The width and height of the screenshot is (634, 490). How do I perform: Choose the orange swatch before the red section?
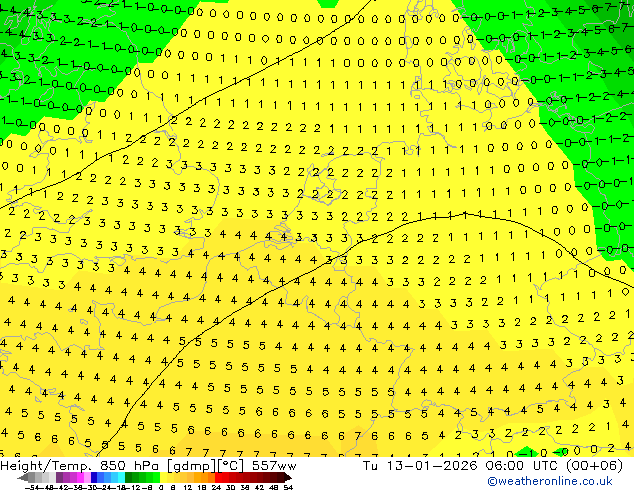point(211,478)
